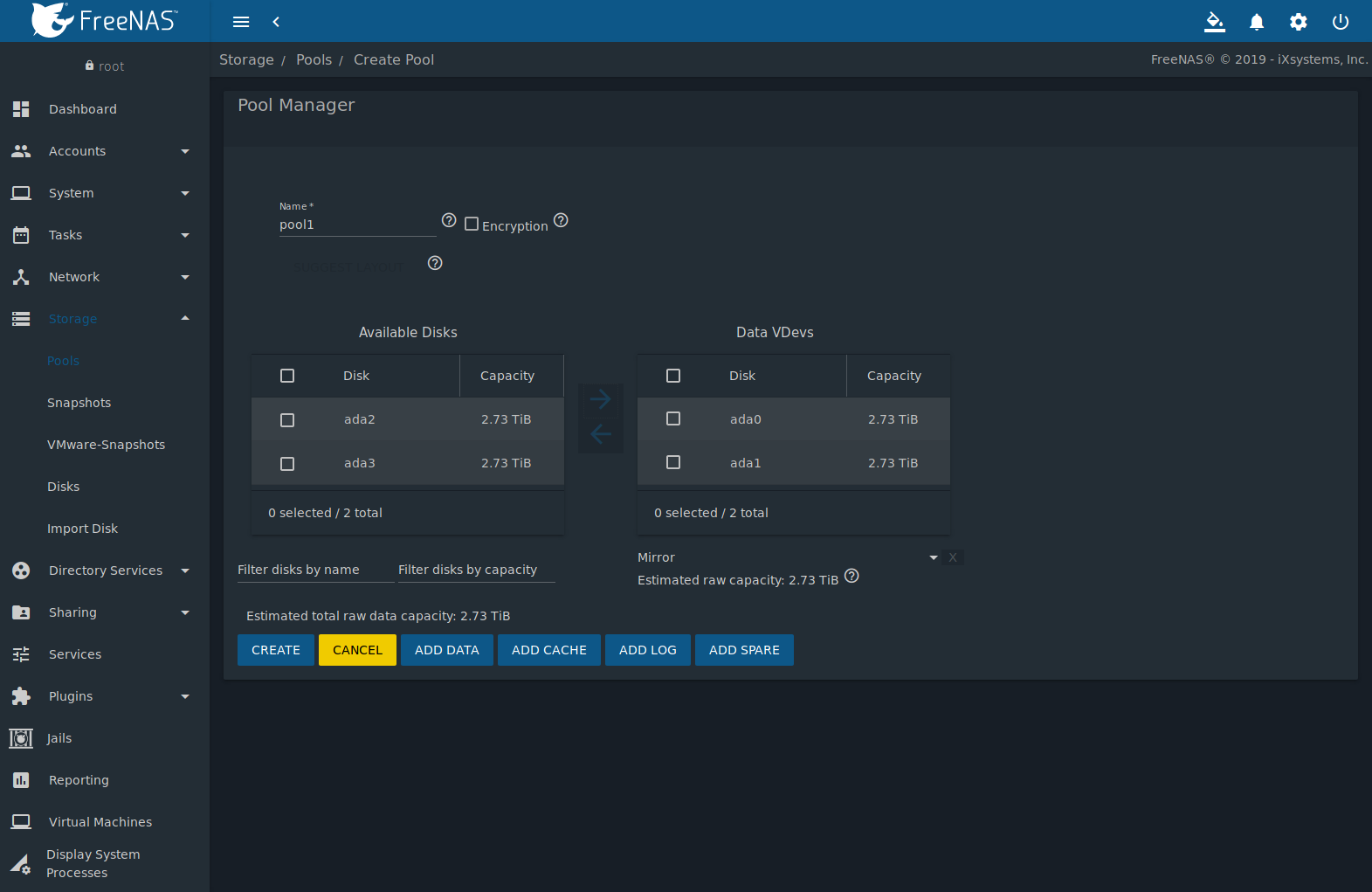Collapse the Storage menu arrow
1372x892 pixels.
185,318
